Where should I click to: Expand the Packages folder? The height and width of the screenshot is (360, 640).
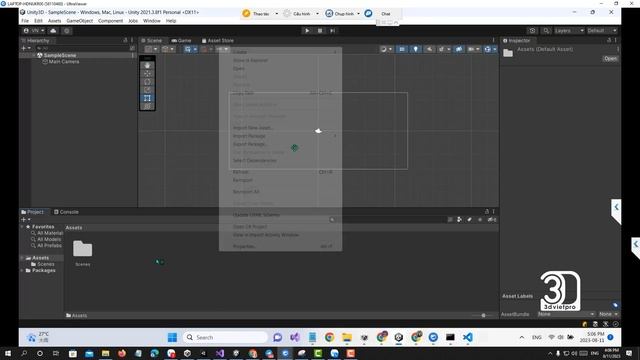coord(22,270)
